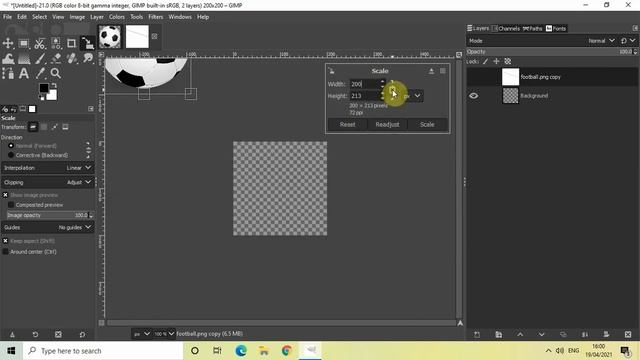Viewport: 640px width, 360px height.
Task: Switch to the Paths tab
Action: [533, 29]
